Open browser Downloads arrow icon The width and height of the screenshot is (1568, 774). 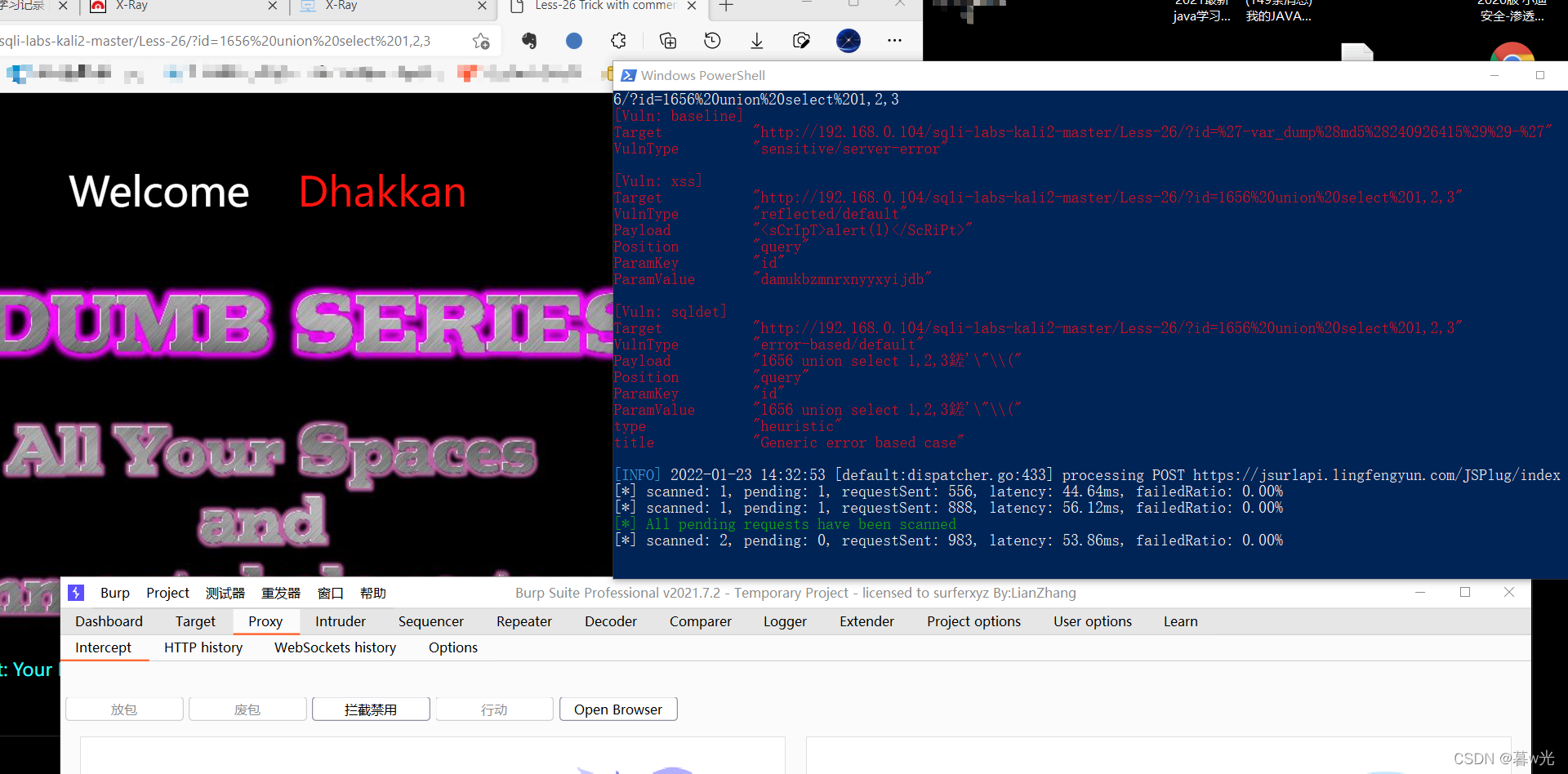point(757,41)
